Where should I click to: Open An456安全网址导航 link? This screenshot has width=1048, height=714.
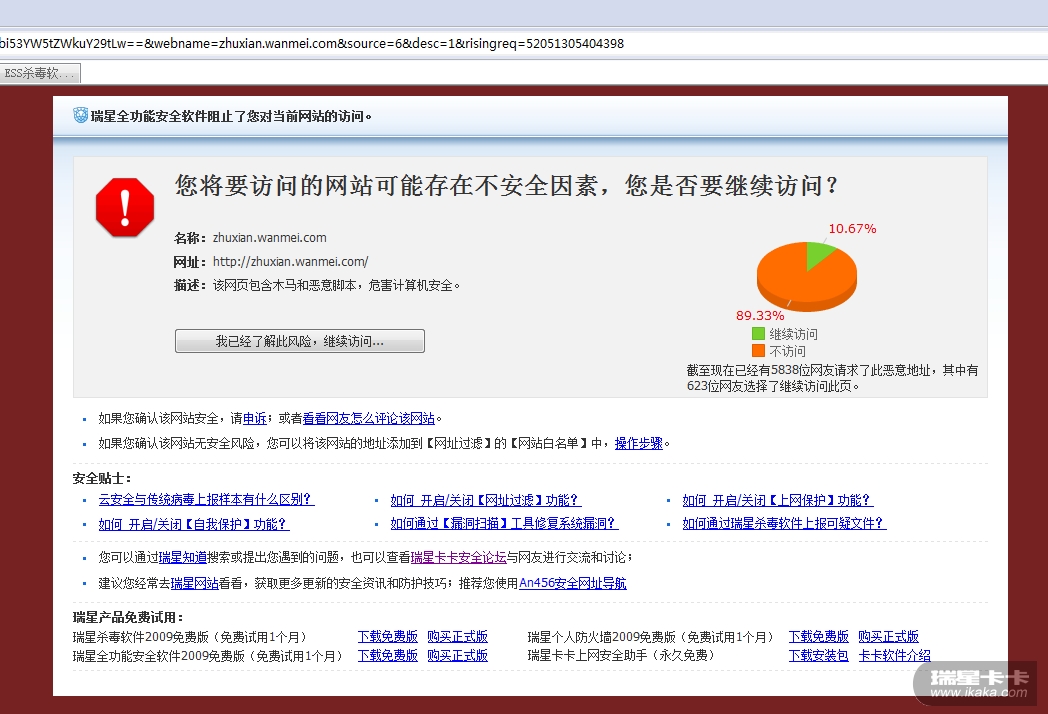573,583
